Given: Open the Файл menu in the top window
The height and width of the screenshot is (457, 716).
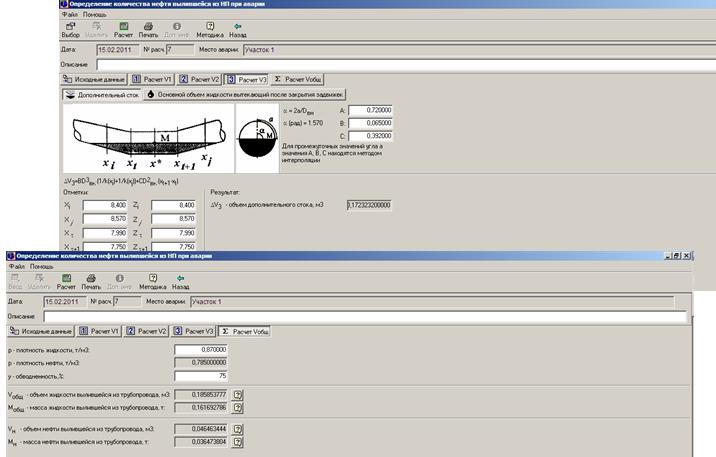Looking at the screenshot, I should (69, 15).
